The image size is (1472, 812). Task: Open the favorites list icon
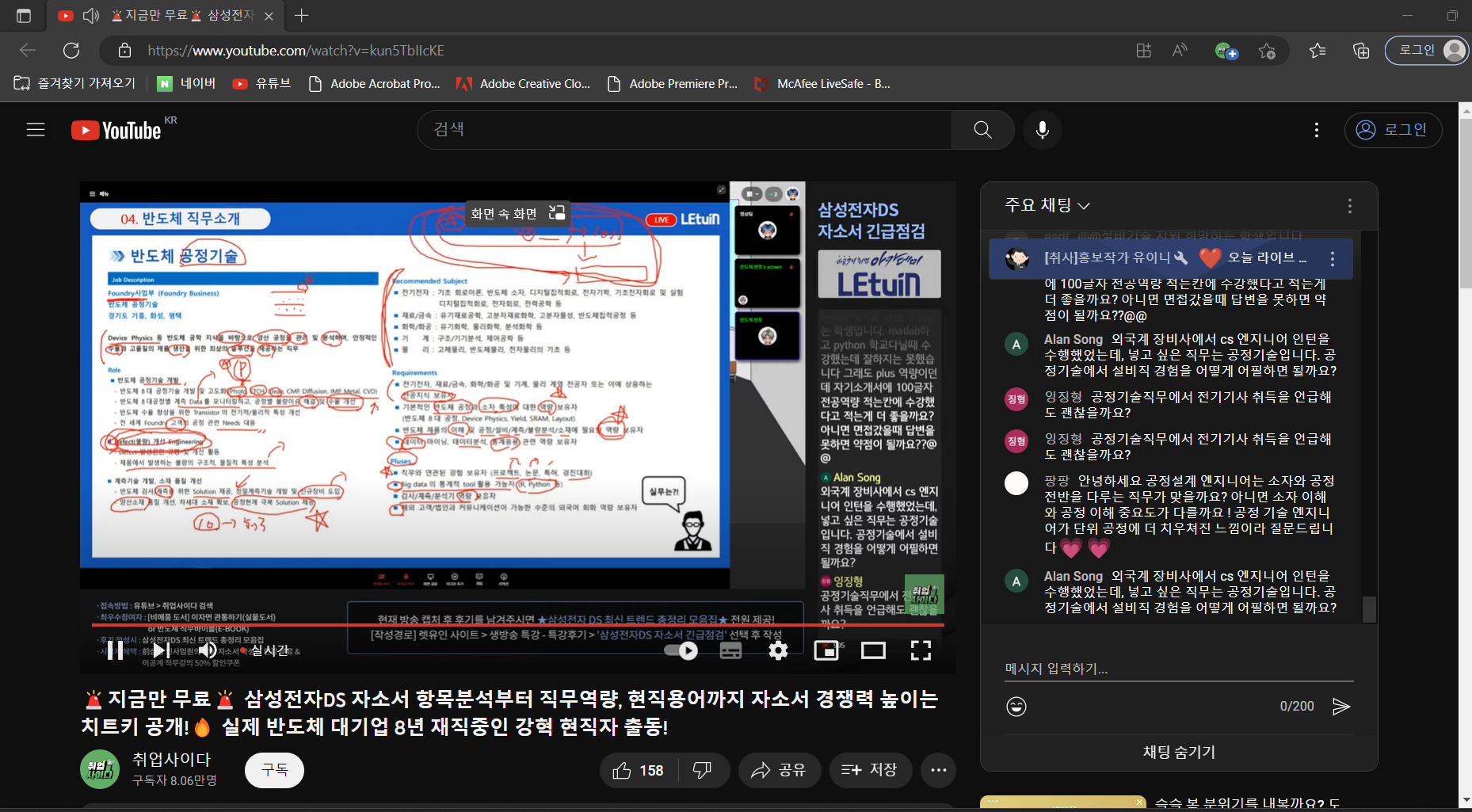coord(1318,51)
